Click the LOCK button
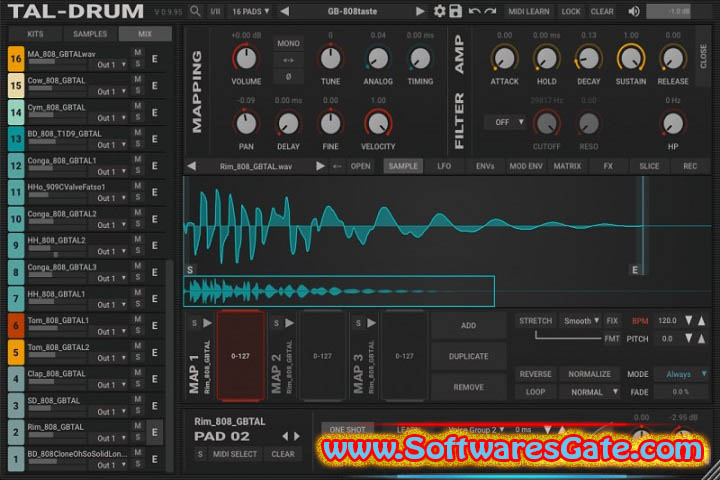The image size is (720, 480). click(x=571, y=11)
